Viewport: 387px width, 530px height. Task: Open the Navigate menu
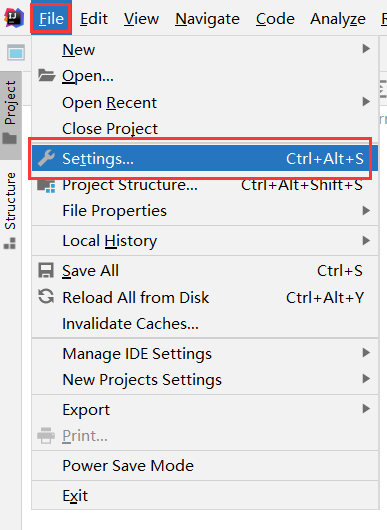[207, 18]
